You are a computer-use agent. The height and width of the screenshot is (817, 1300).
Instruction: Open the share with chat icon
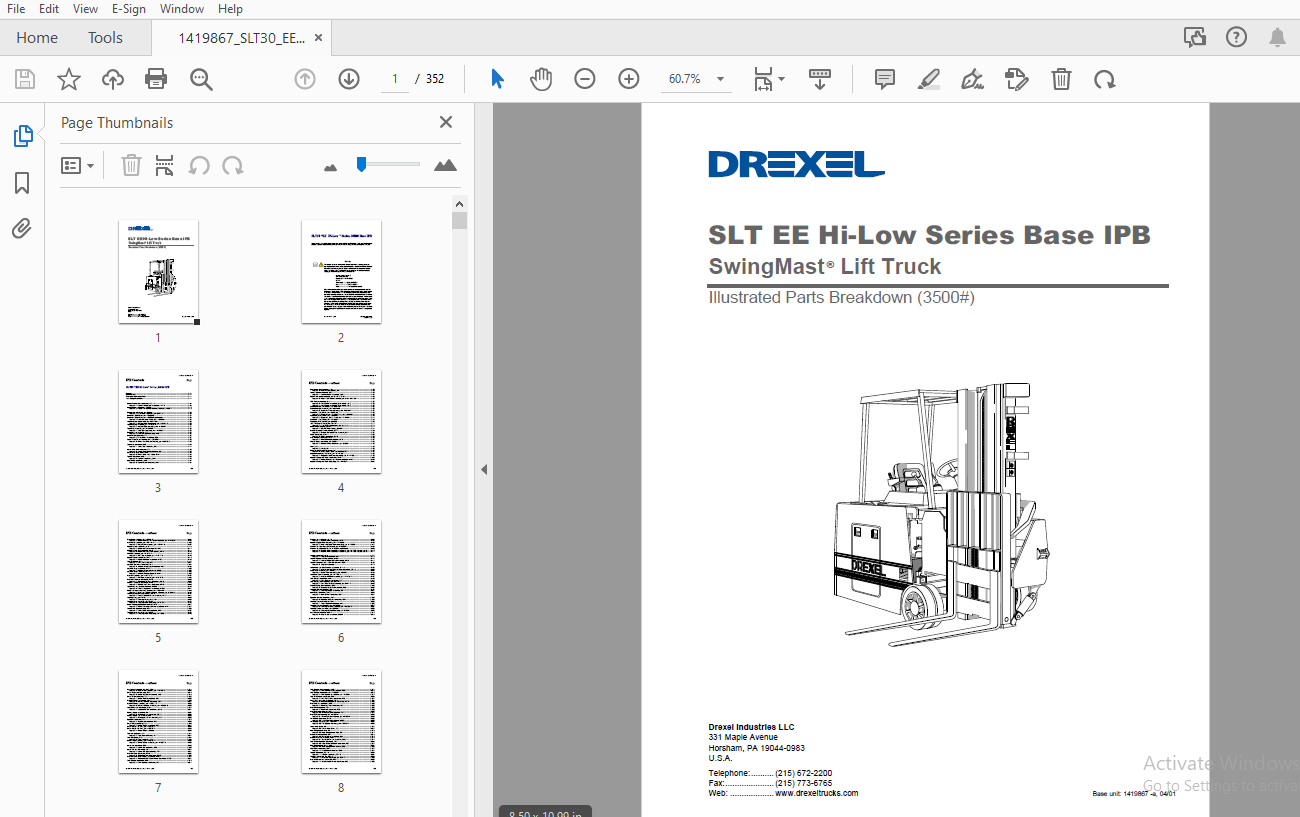click(1195, 38)
